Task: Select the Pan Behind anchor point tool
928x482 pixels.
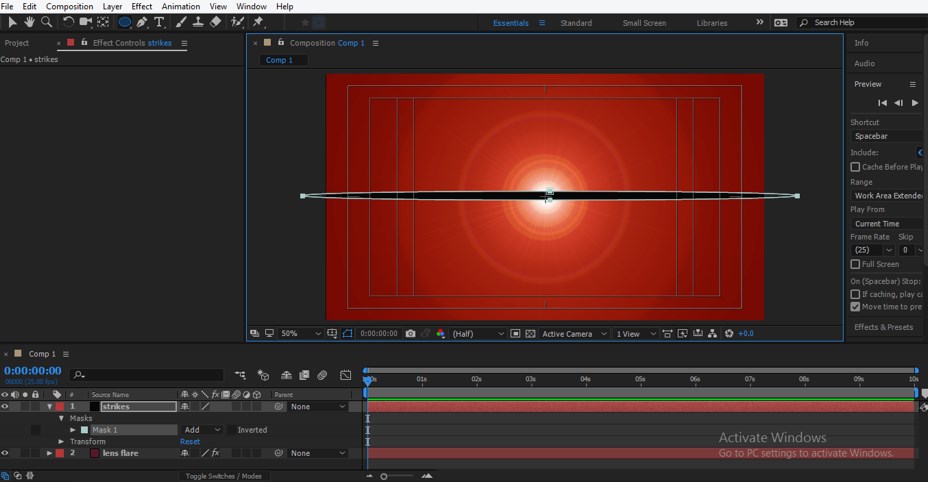Action: tap(103, 23)
